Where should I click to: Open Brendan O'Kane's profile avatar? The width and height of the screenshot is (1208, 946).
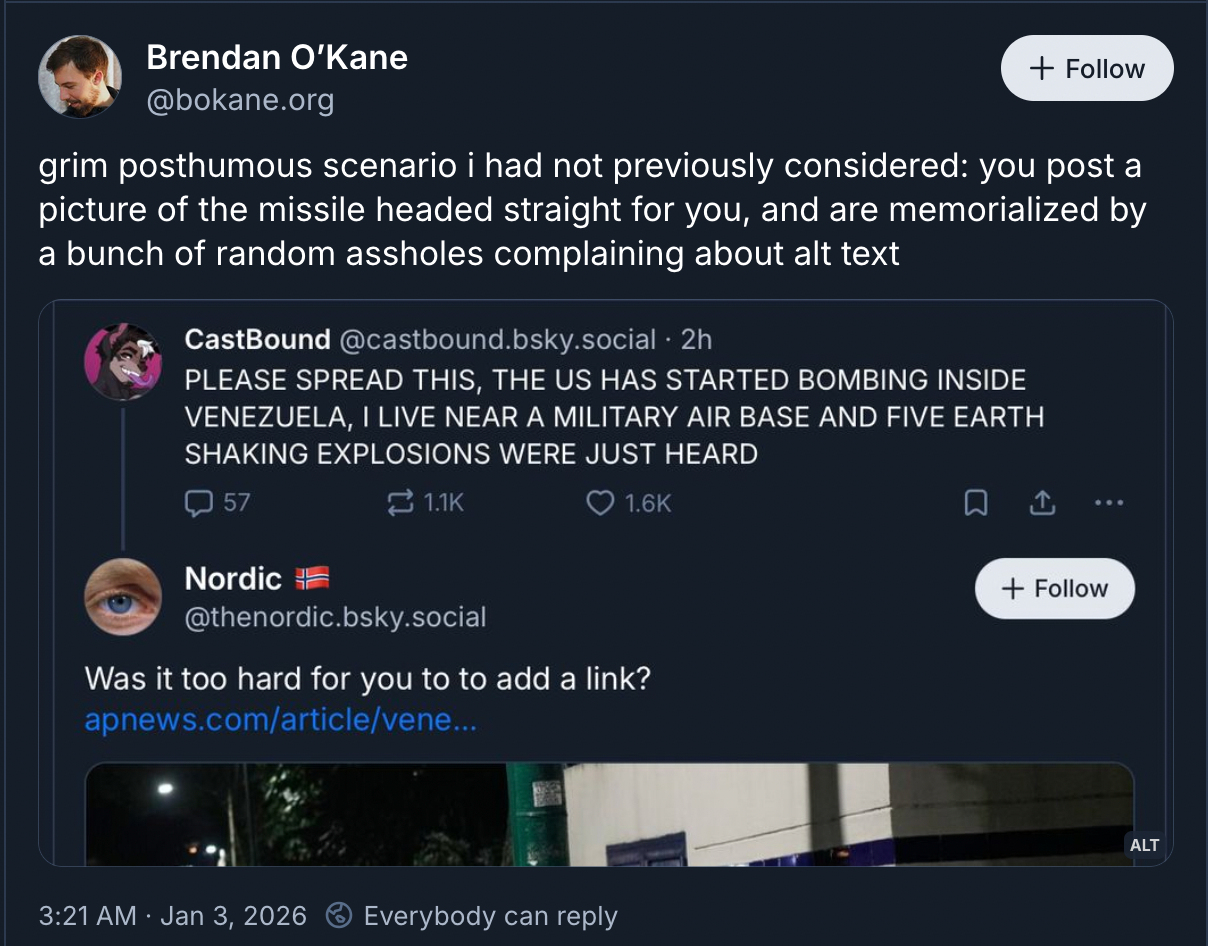click(80, 76)
